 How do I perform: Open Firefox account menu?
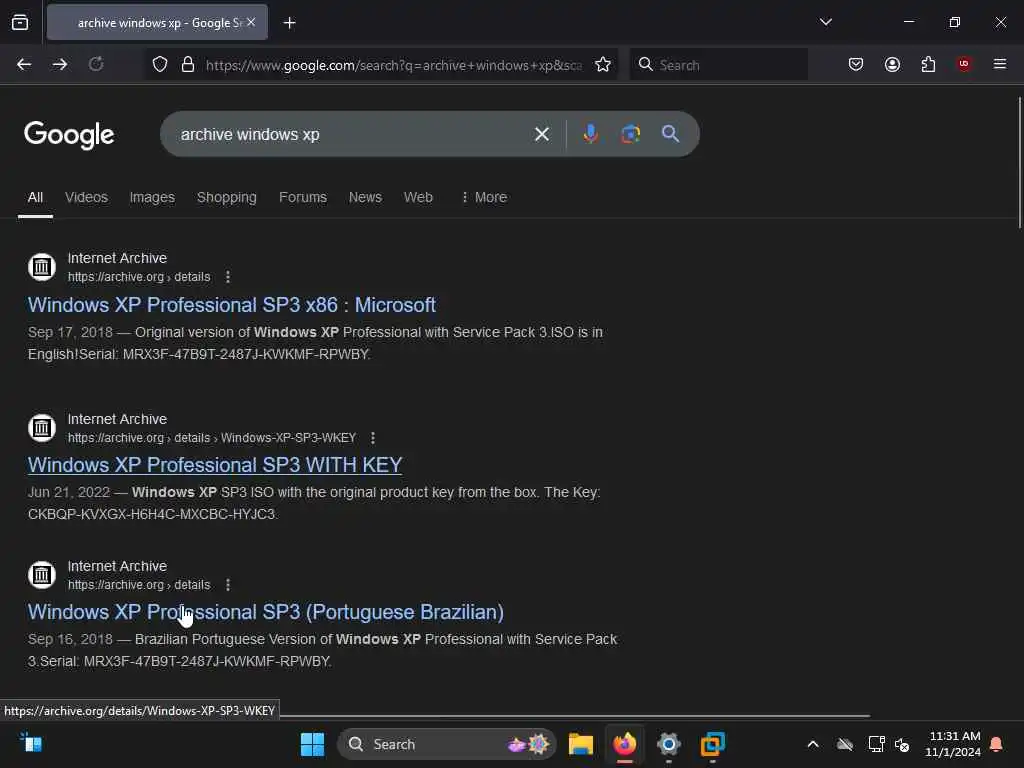892,64
